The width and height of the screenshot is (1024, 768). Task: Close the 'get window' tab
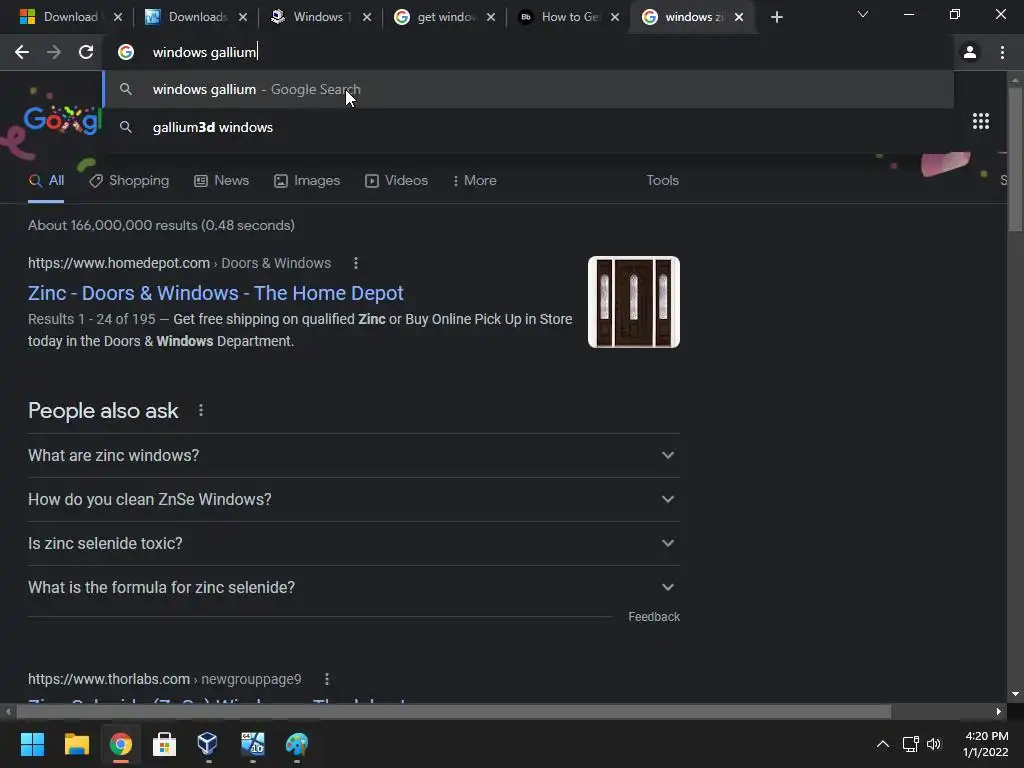tap(491, 18)
